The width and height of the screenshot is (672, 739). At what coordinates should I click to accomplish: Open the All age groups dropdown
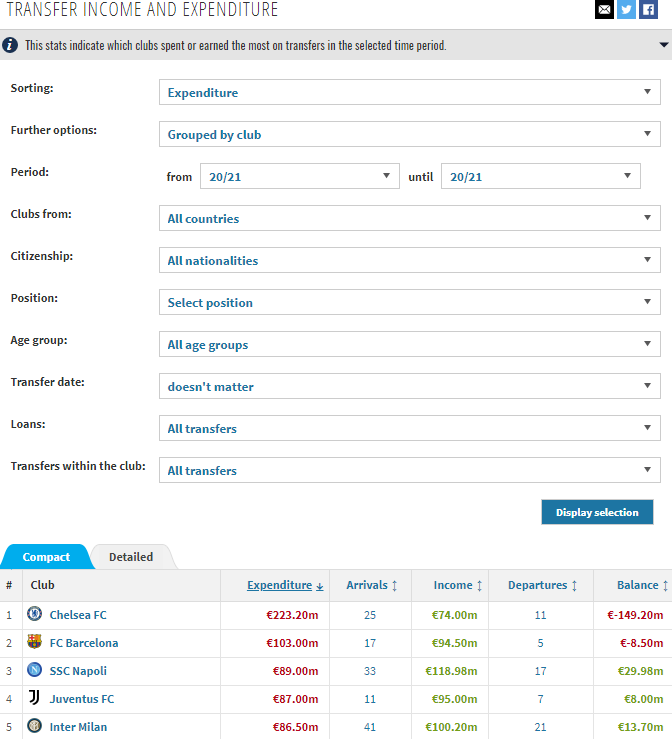pos(410,344)
